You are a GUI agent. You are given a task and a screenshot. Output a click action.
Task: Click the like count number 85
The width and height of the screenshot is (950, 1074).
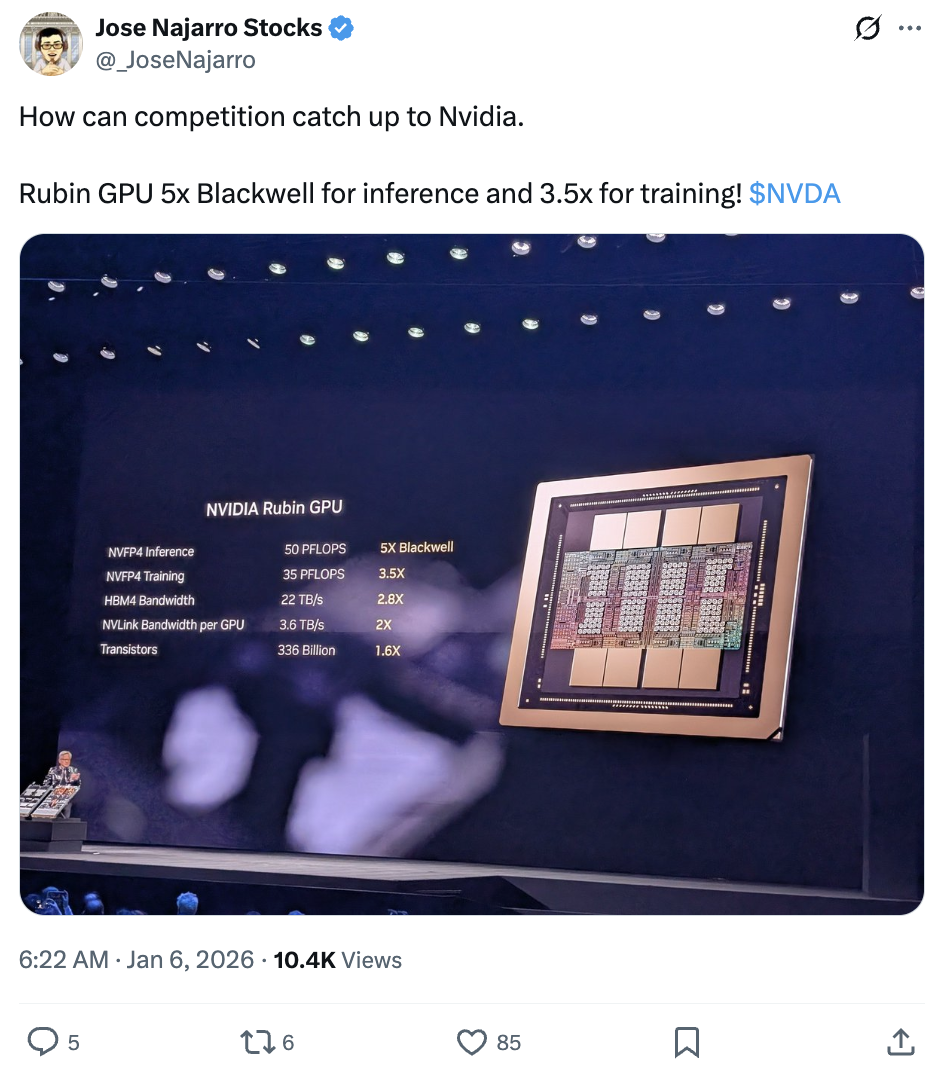(509, 1043)
